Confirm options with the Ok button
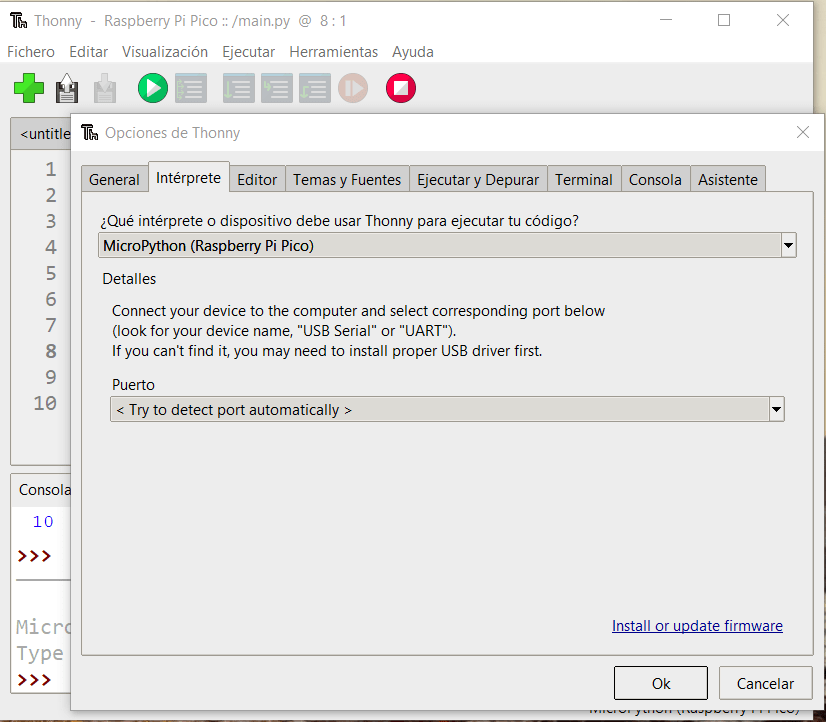Image resolution: width=826 pixels, height=722 pixels. pyautogui.click(x=661, y=684)
